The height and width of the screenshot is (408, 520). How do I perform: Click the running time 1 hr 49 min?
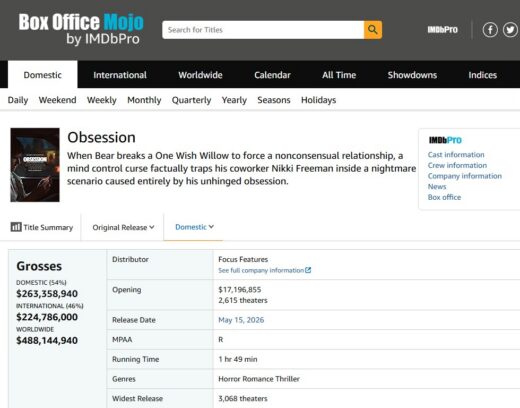(238, 359)
